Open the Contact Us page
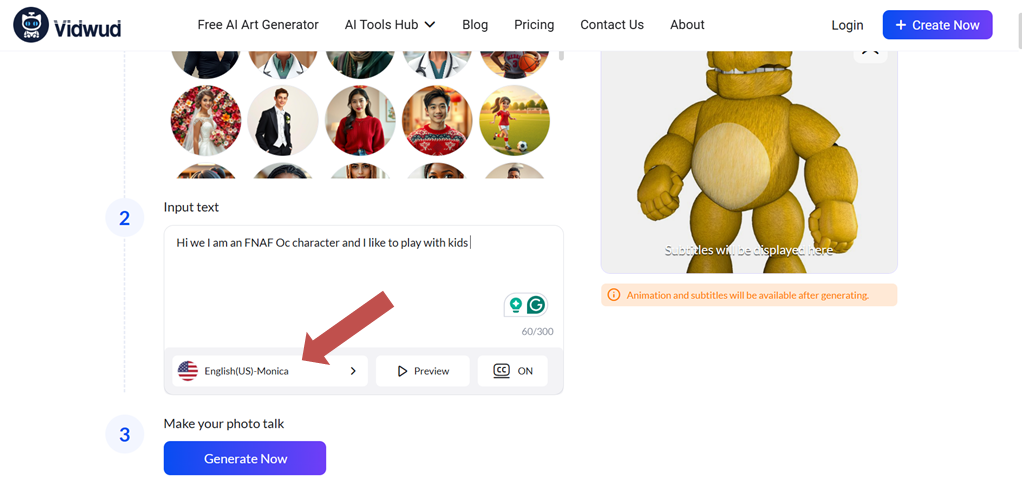 [x=612, y=25]
